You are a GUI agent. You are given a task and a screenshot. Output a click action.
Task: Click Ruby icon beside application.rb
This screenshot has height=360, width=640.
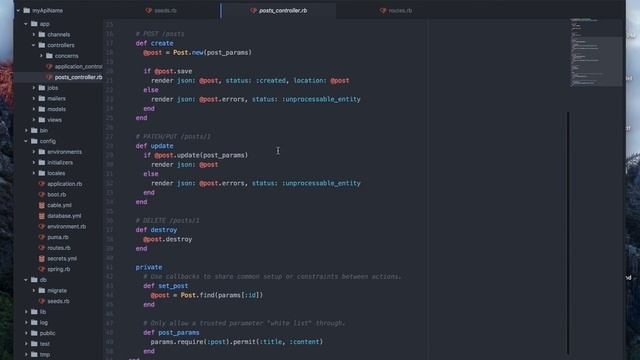click(42, 184)
